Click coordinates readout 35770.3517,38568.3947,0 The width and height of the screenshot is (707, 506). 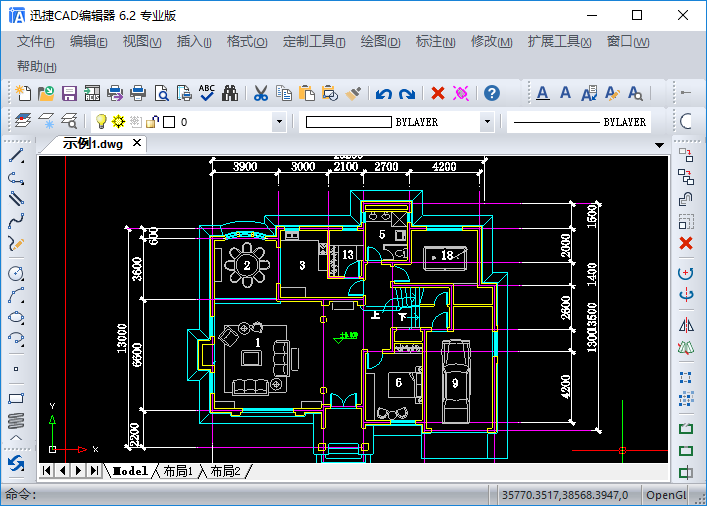565,495
